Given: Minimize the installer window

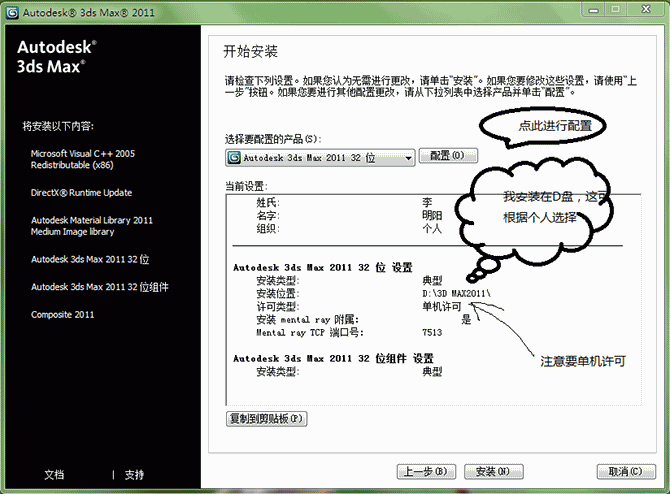Looking at the screenshot, I should [594, 9].
